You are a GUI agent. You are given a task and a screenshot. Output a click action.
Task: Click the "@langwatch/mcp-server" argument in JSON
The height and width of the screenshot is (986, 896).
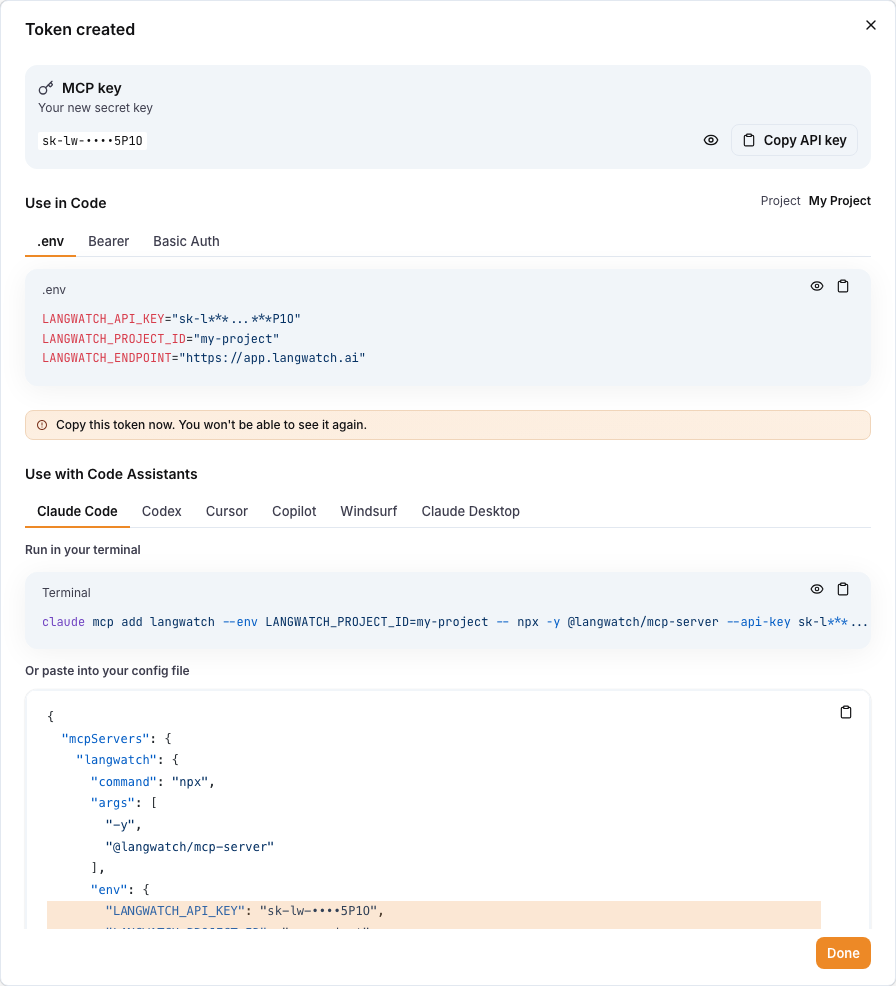[x=190, y=847]
